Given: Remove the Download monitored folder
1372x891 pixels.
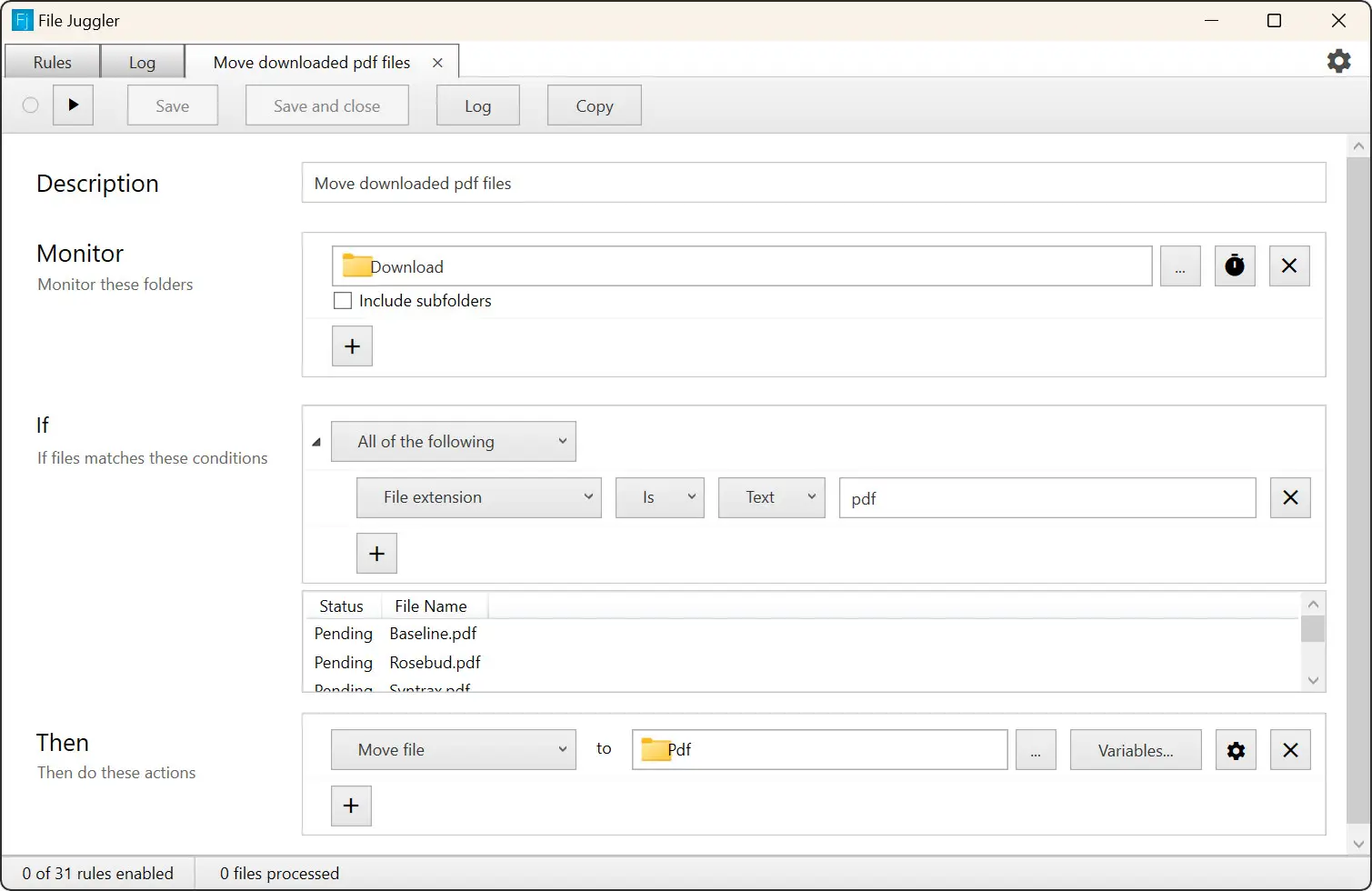Looking at the screenshot, I should click(1289, 266).
